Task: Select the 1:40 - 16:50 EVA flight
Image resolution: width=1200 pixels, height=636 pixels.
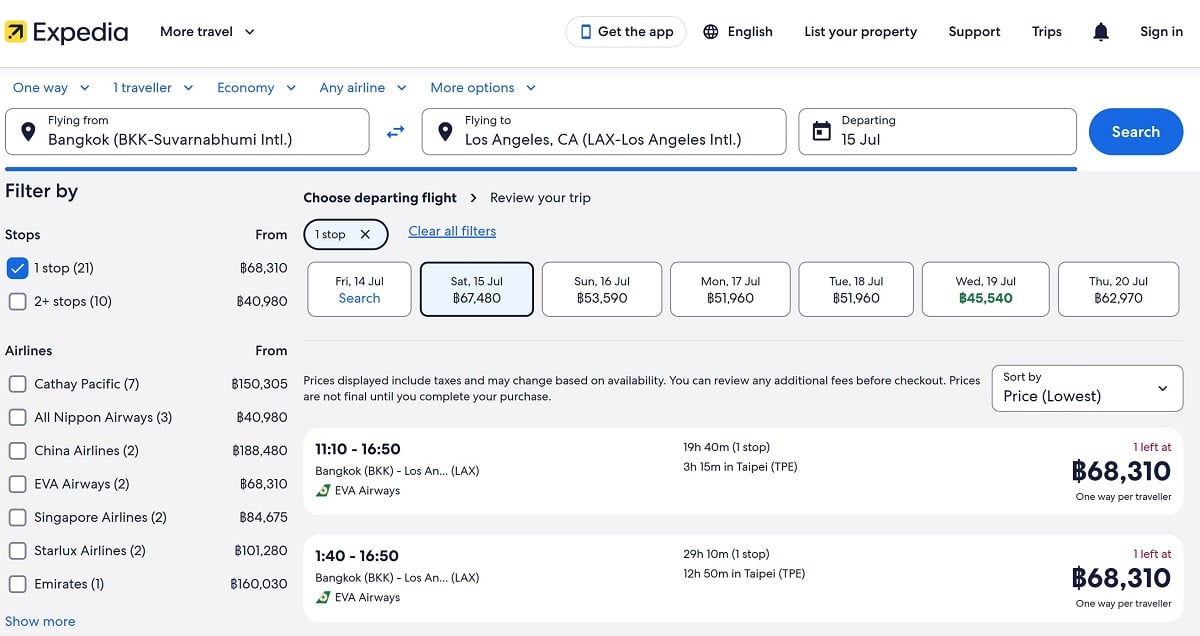Action: [x=743, y=578]
